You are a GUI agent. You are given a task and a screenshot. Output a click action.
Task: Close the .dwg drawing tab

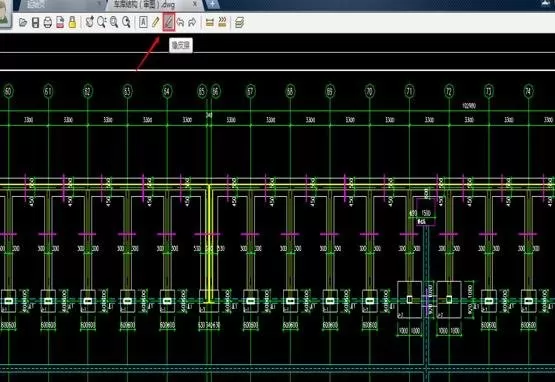click(195, 4)
